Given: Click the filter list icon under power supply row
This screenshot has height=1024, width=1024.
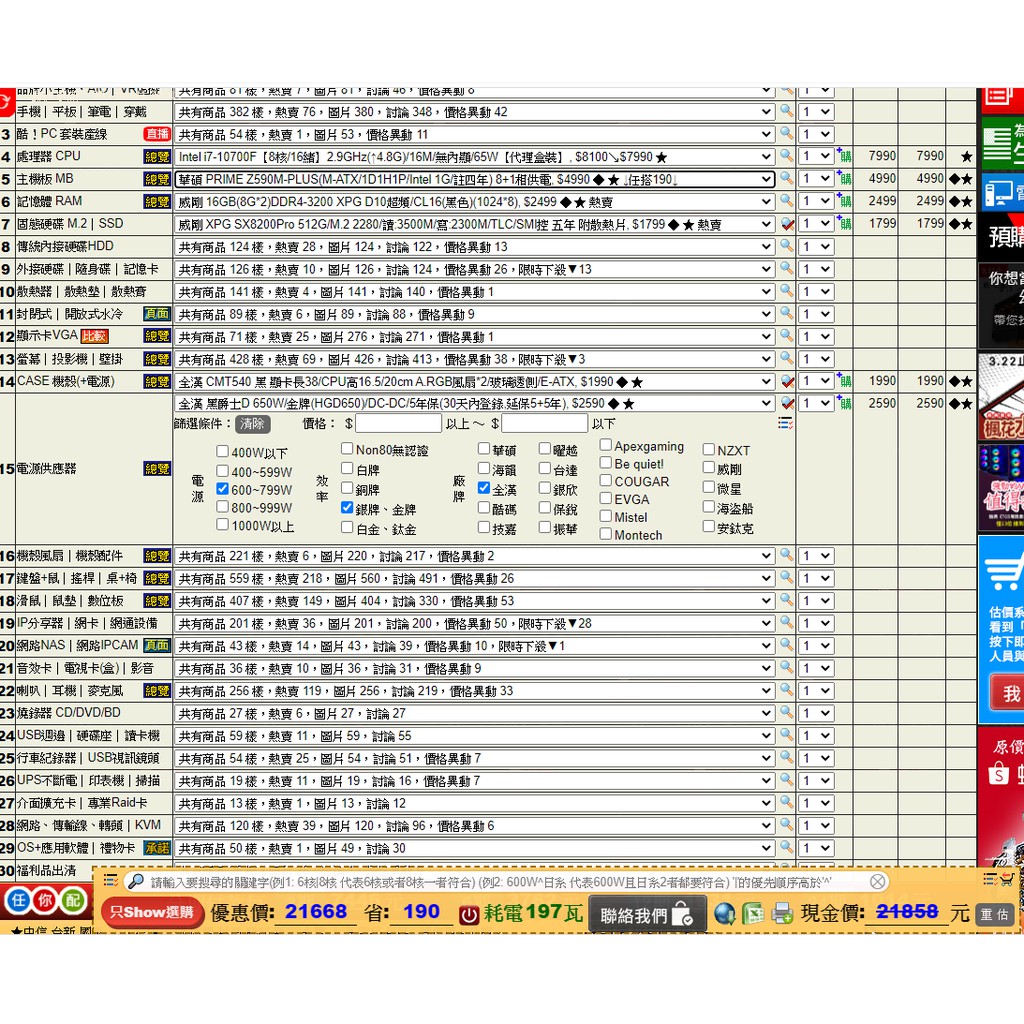Looking at the screenshot, I should tap(786, 423).
